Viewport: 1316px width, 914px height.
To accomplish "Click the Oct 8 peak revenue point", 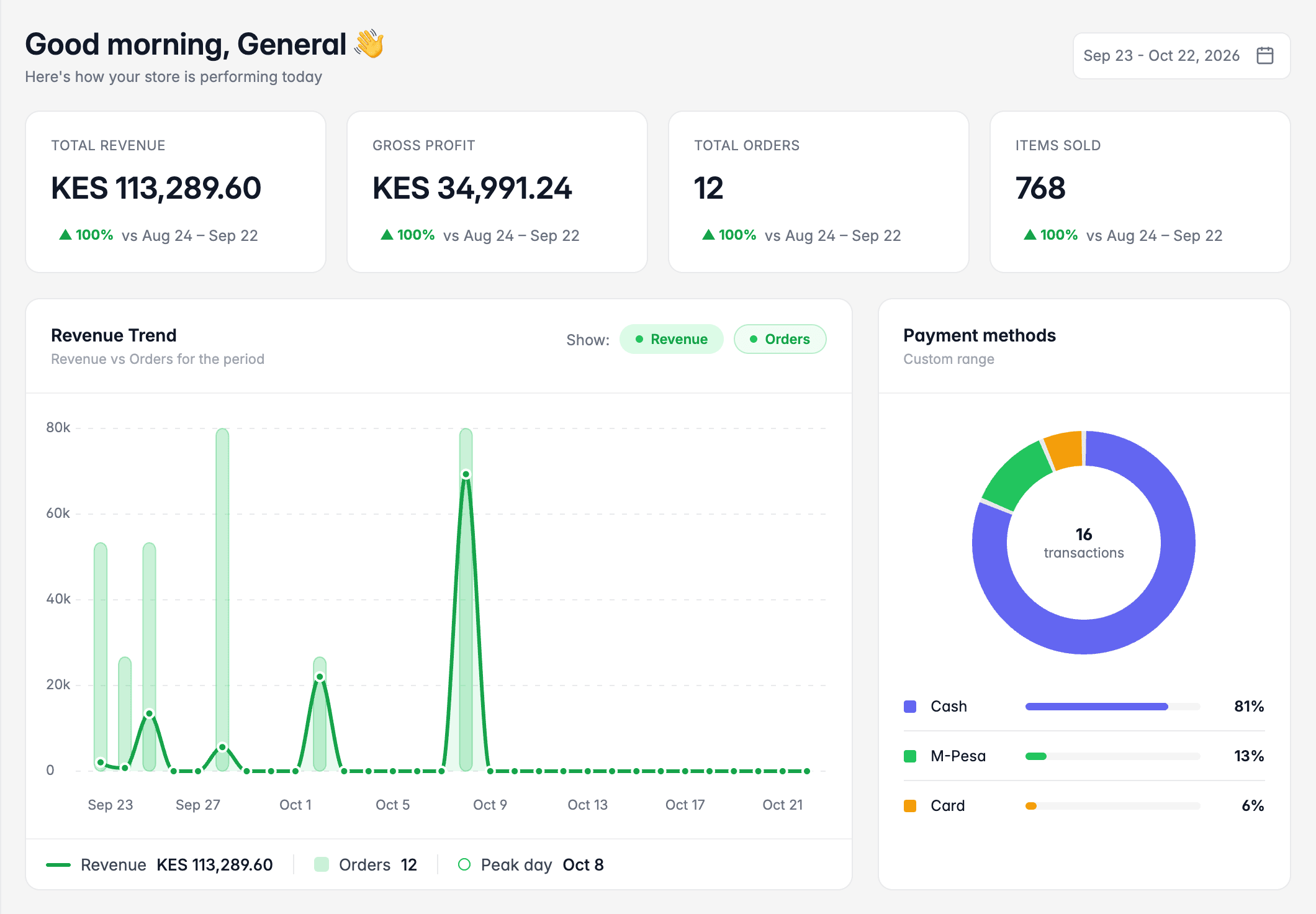I will [466, 474].
